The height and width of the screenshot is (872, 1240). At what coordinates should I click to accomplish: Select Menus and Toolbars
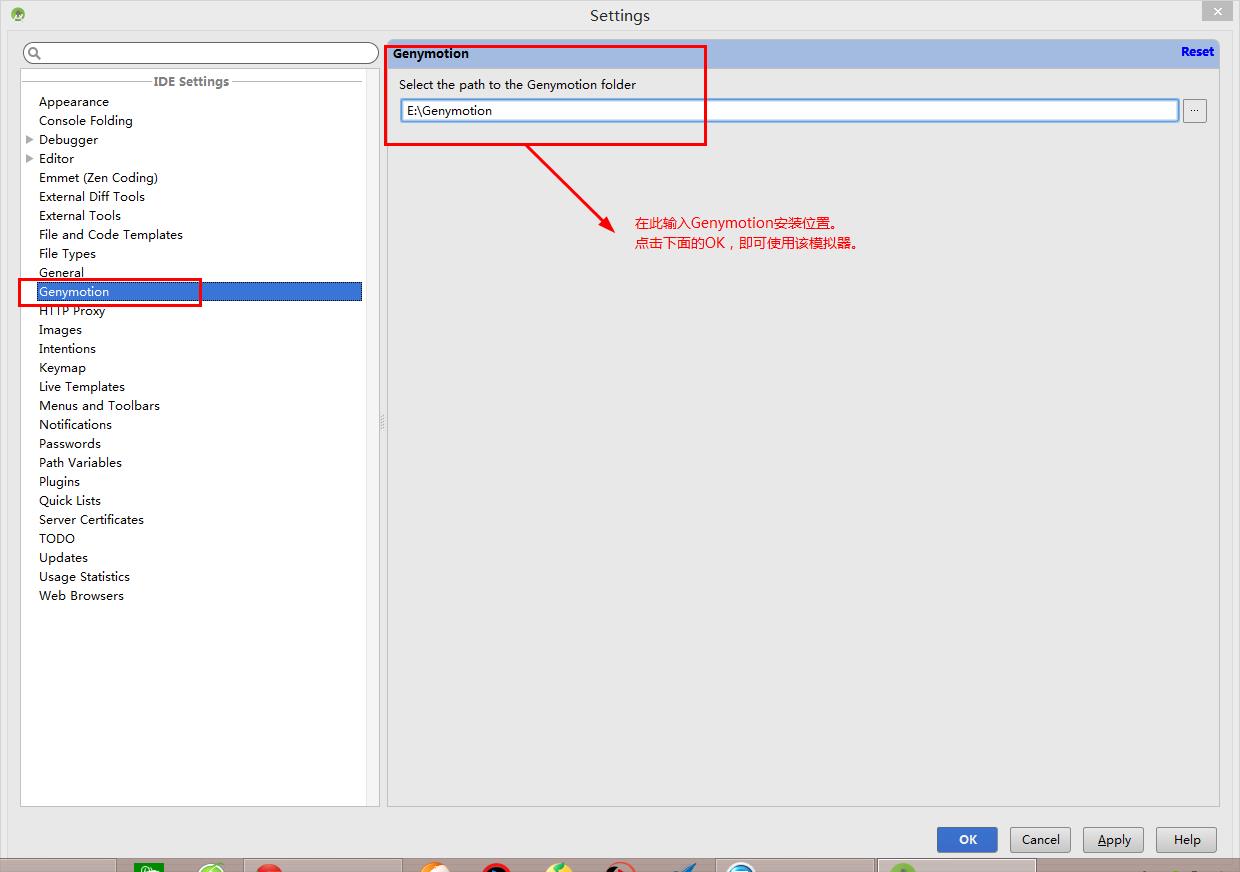[x=100, y=406]
